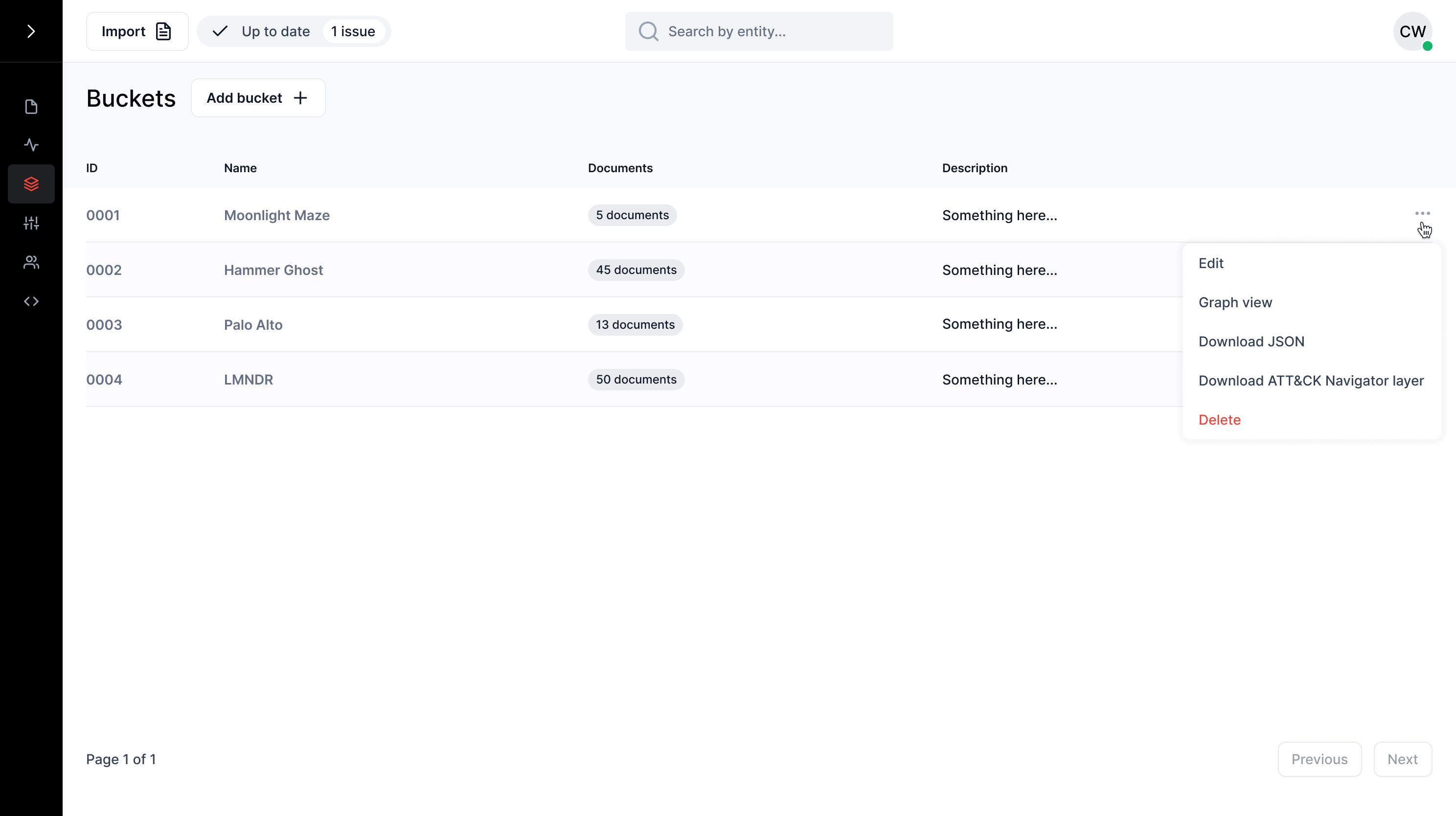Click the Add bucket button
The width and height of the screenshot is (1456, 816).
pos(258,97)
